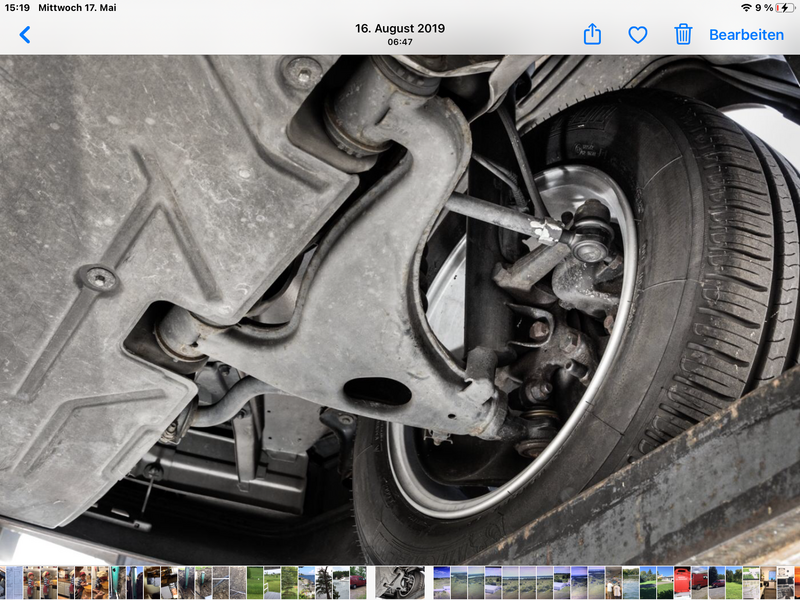Go back using the blue chevron

tap(25, 35)
